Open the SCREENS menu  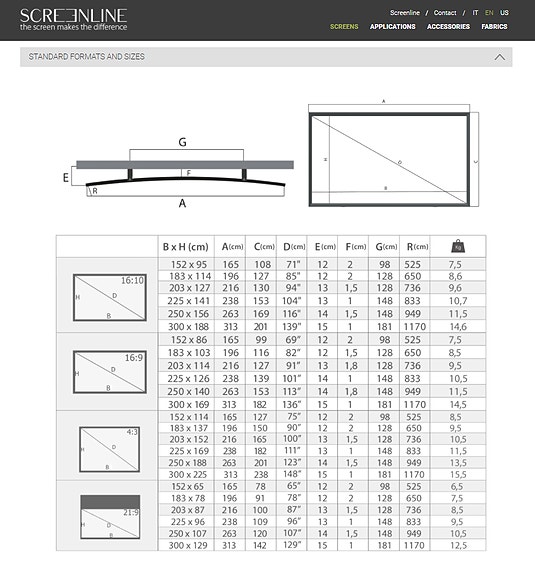tap(344, 27)
